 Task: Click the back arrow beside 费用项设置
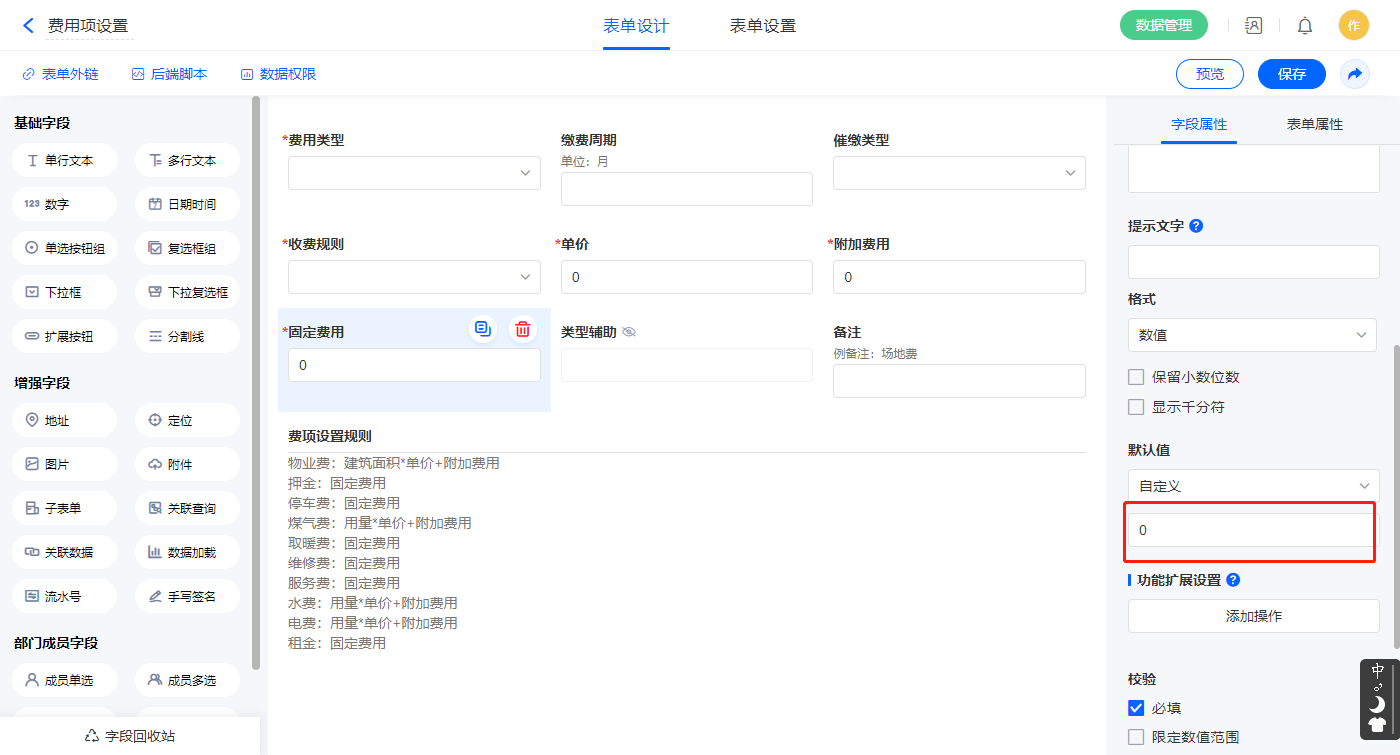click(x=28, y=26)
